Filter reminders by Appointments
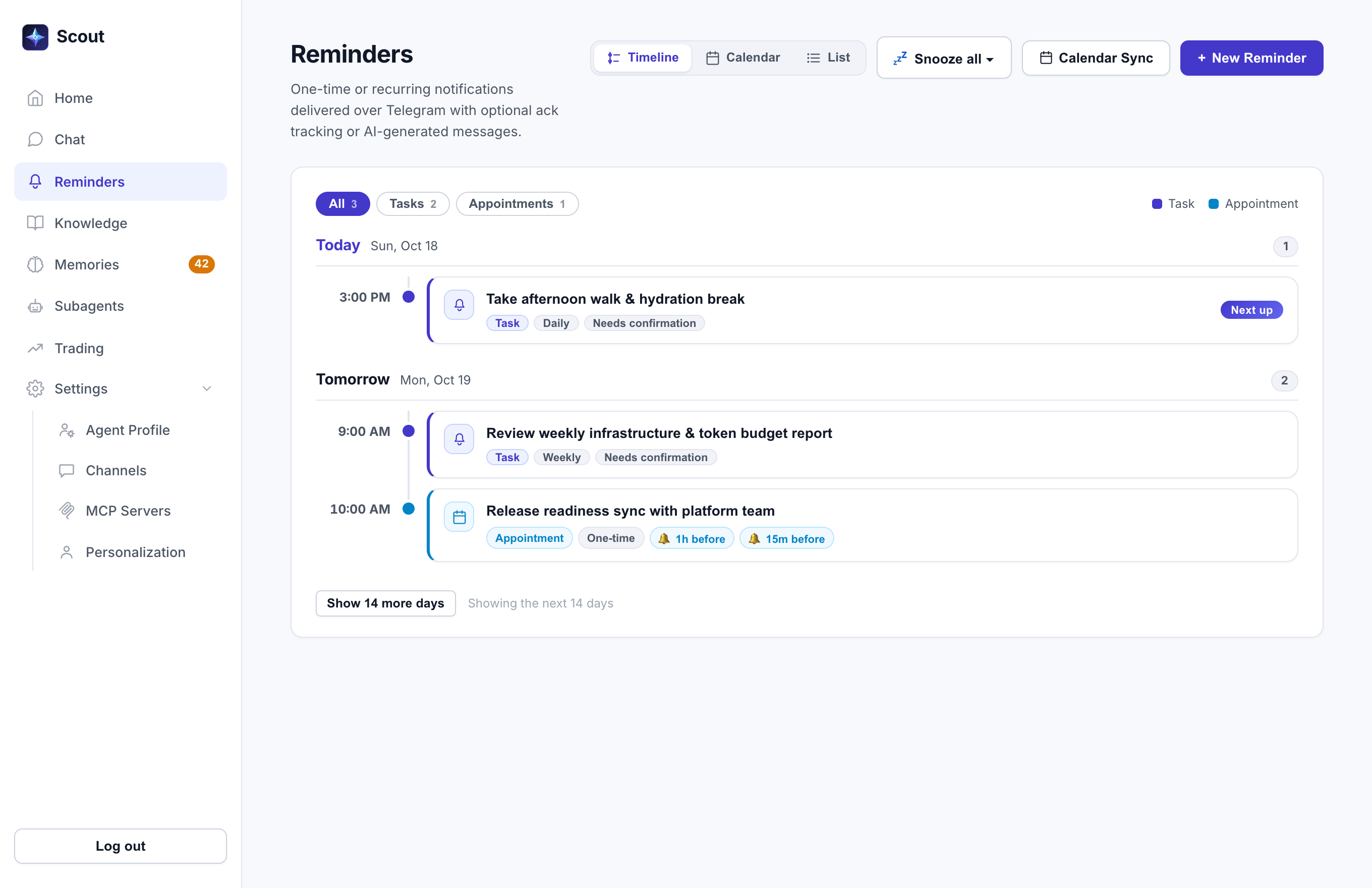Screen dimensions: 1372x888 click(517, 203)
